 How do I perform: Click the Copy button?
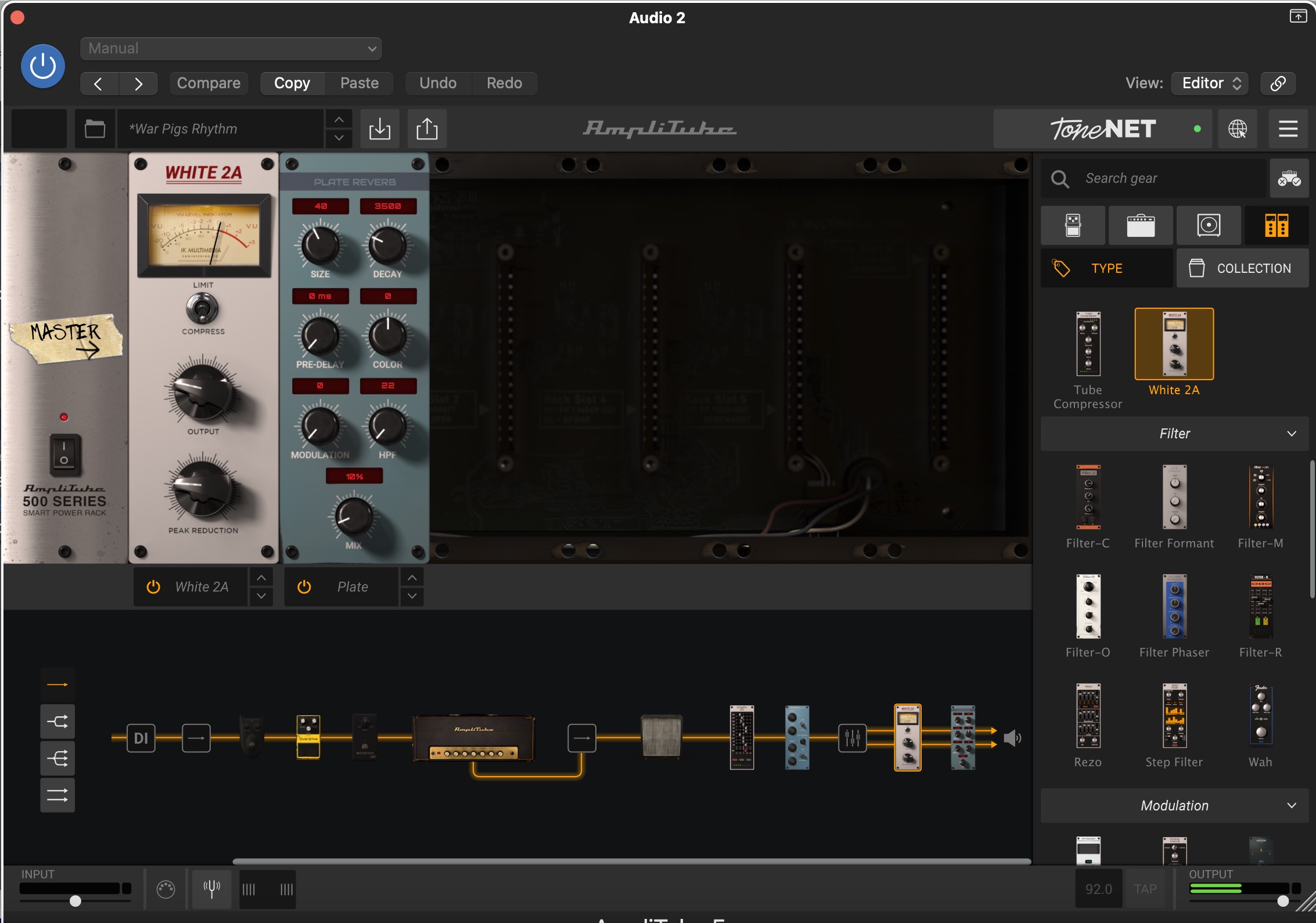click(292, 84)
